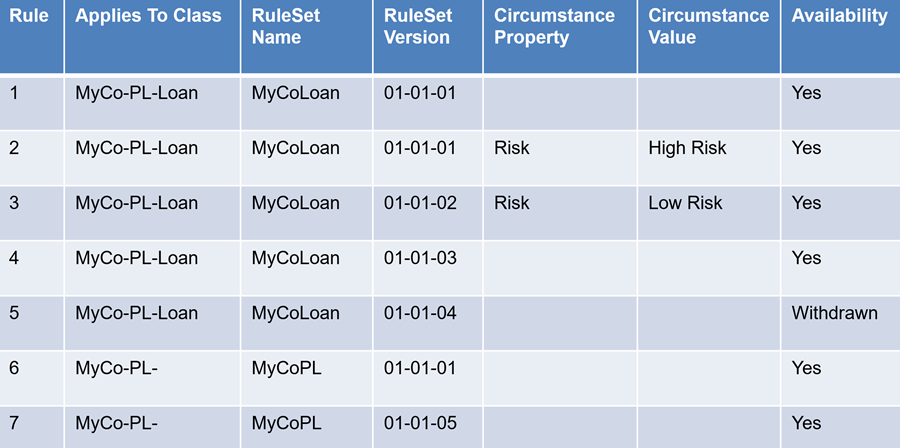900x448 pixels.
Task: Select the High Risk circumstance value
Action: click(x=687, y=148)
